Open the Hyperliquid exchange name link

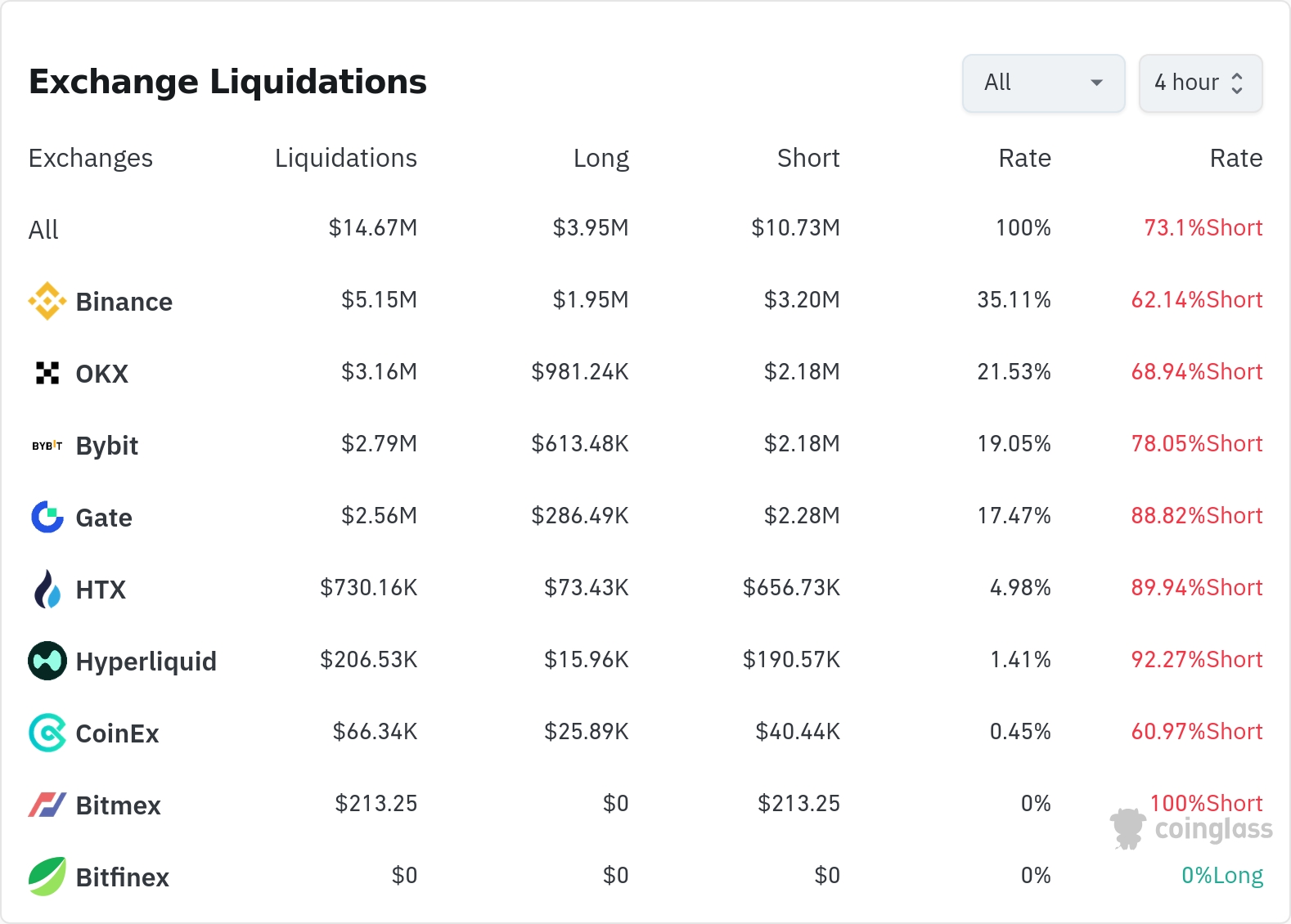[146, 662]
